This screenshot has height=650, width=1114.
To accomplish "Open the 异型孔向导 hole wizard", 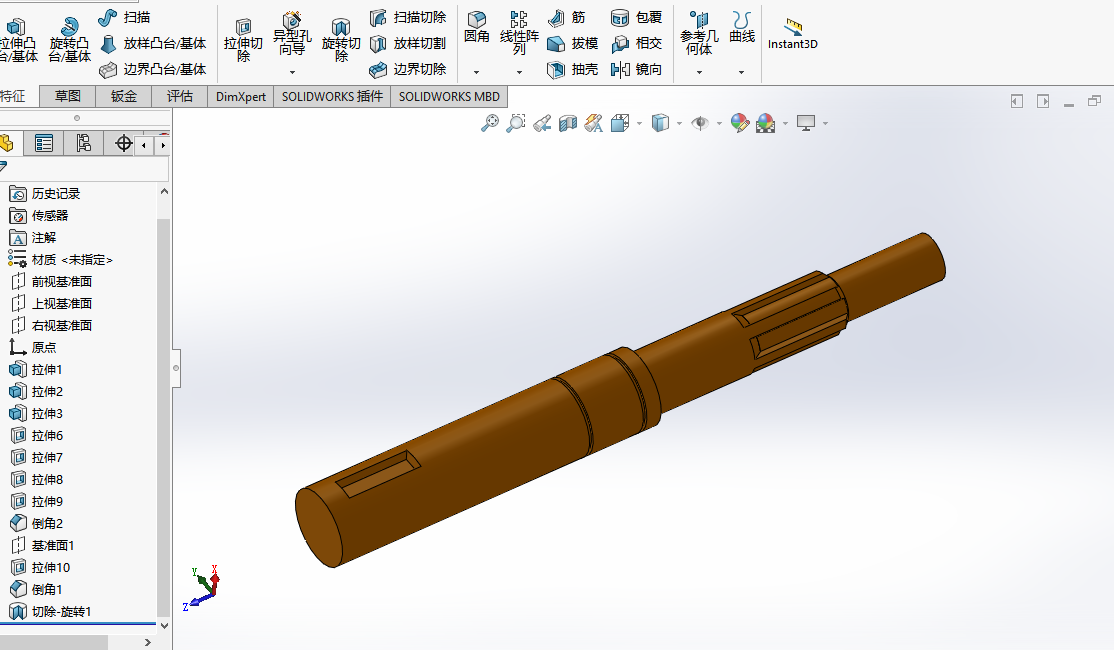I will click(x=292, y=33).
